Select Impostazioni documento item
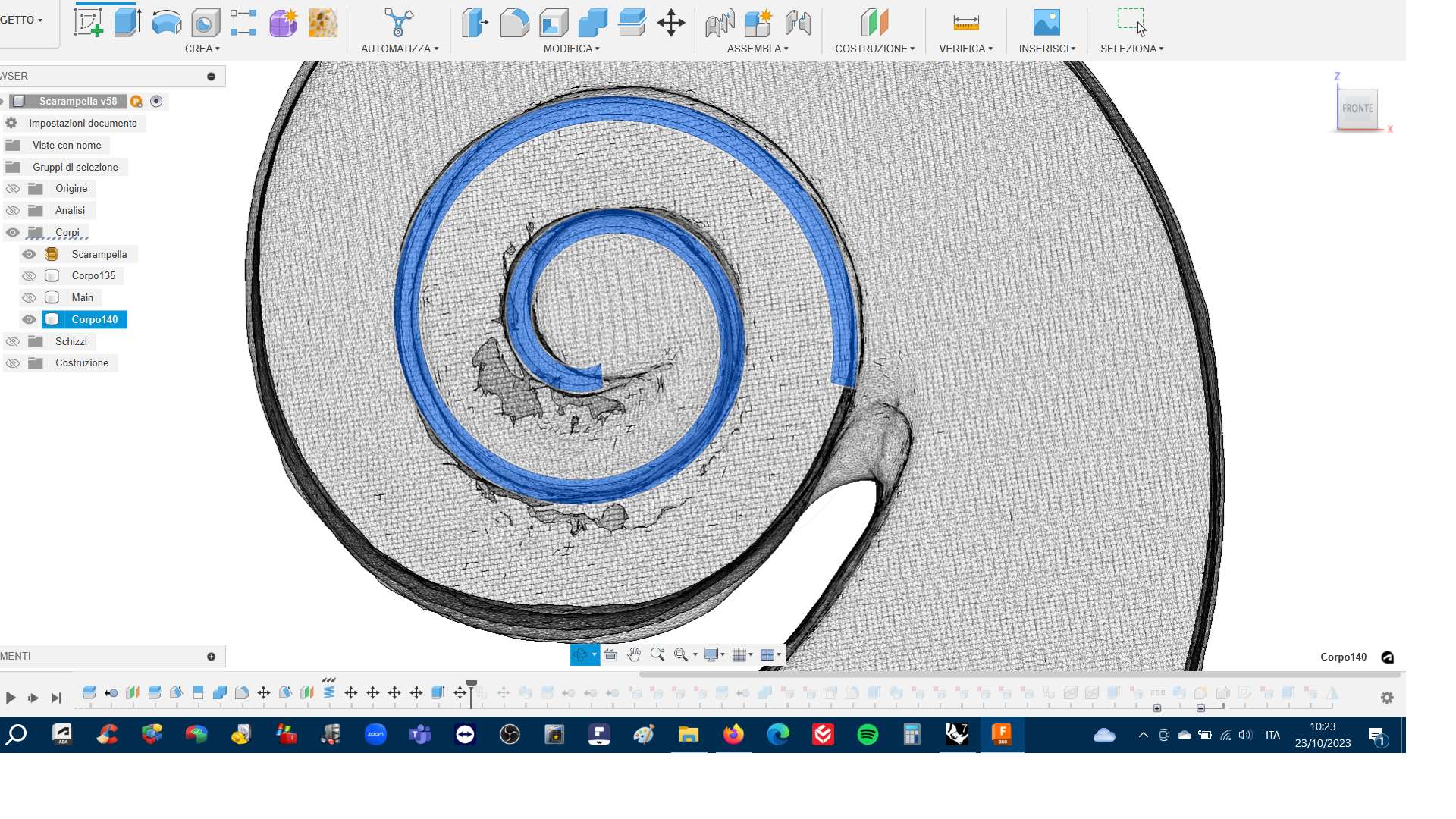 pos(83,124)
